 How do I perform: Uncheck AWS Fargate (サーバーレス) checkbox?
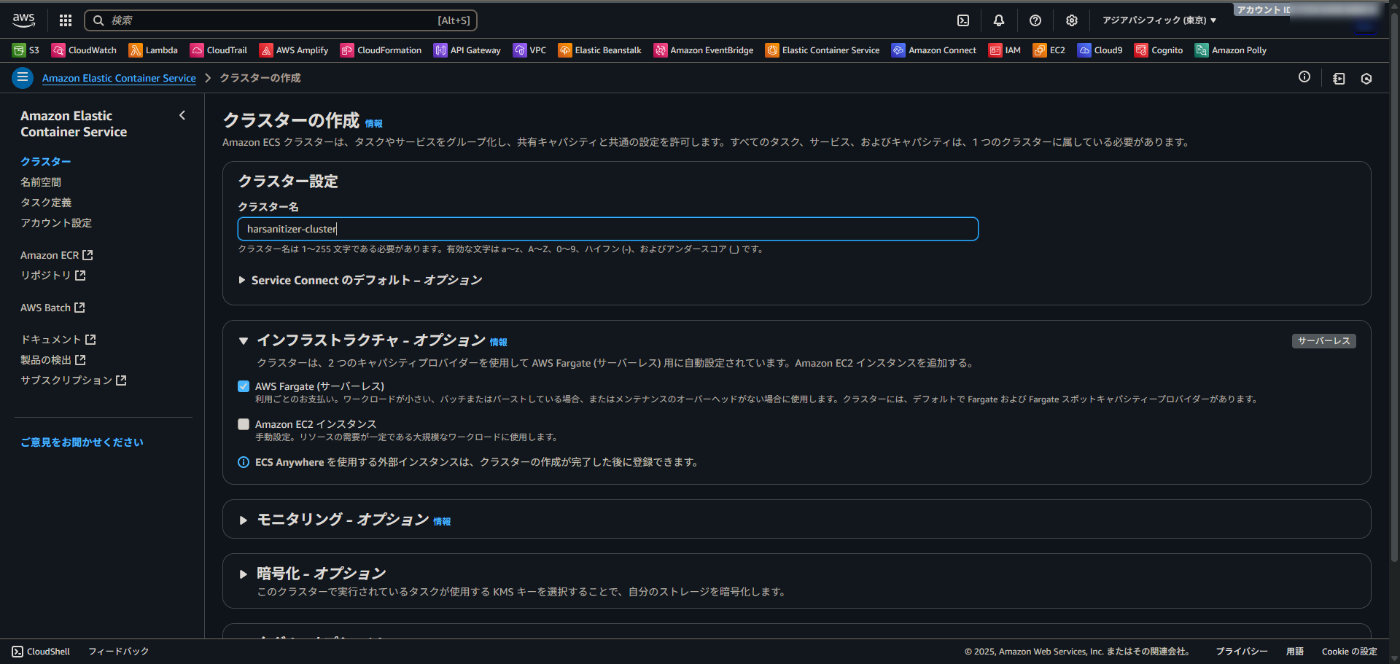click(243, 386)
